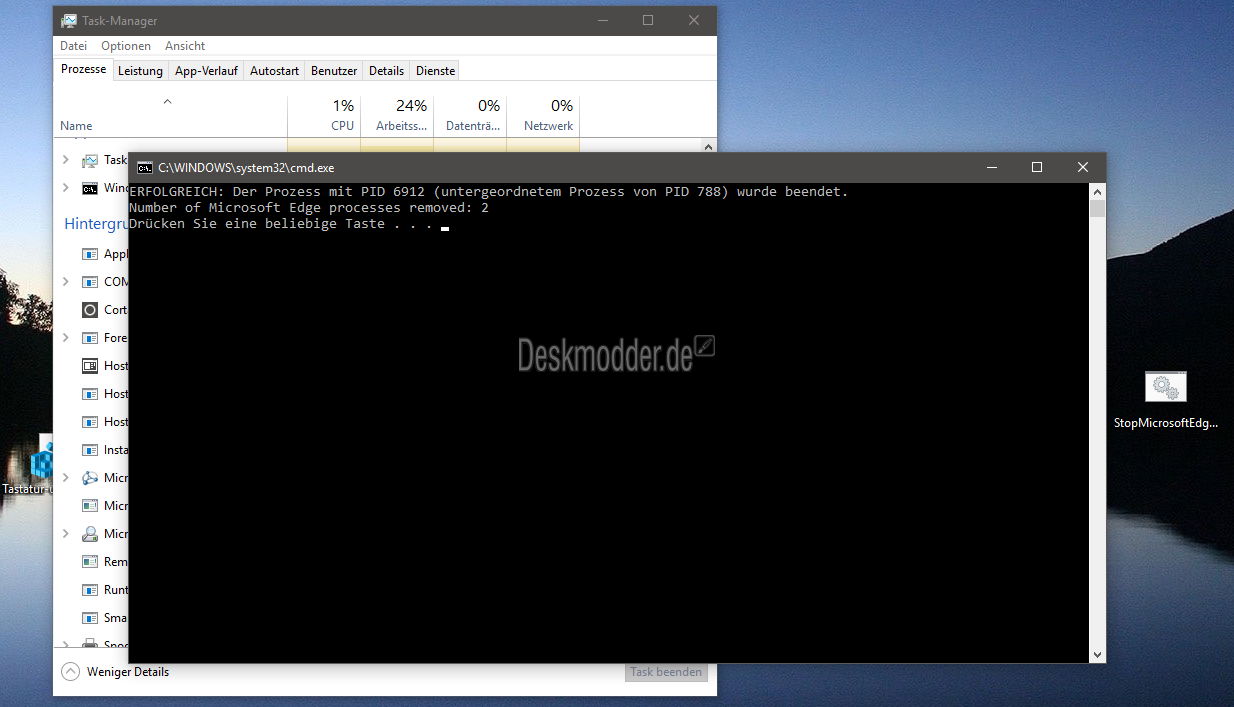Click the 'Hintergru' group heading
The width and height of the screenshot is (1234, 707).
coord(97,224)
